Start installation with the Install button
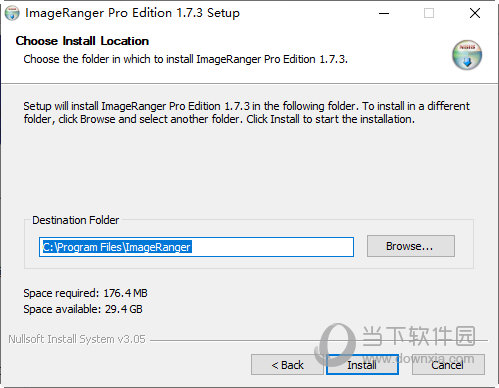Screen dimensions: 499x388 (362, 365)
